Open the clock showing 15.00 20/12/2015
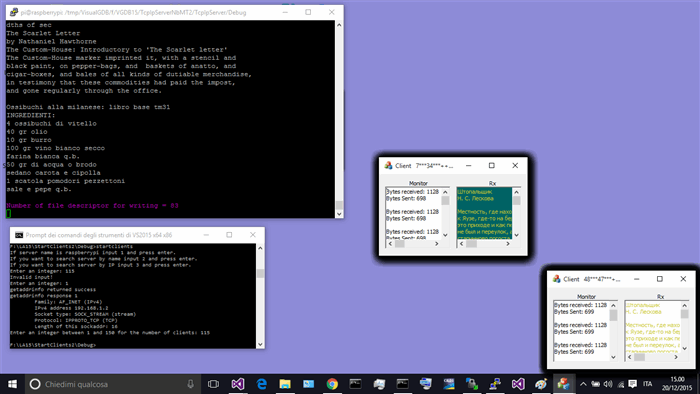The width and height of the screenshot is (700, 394). [677, 384]
